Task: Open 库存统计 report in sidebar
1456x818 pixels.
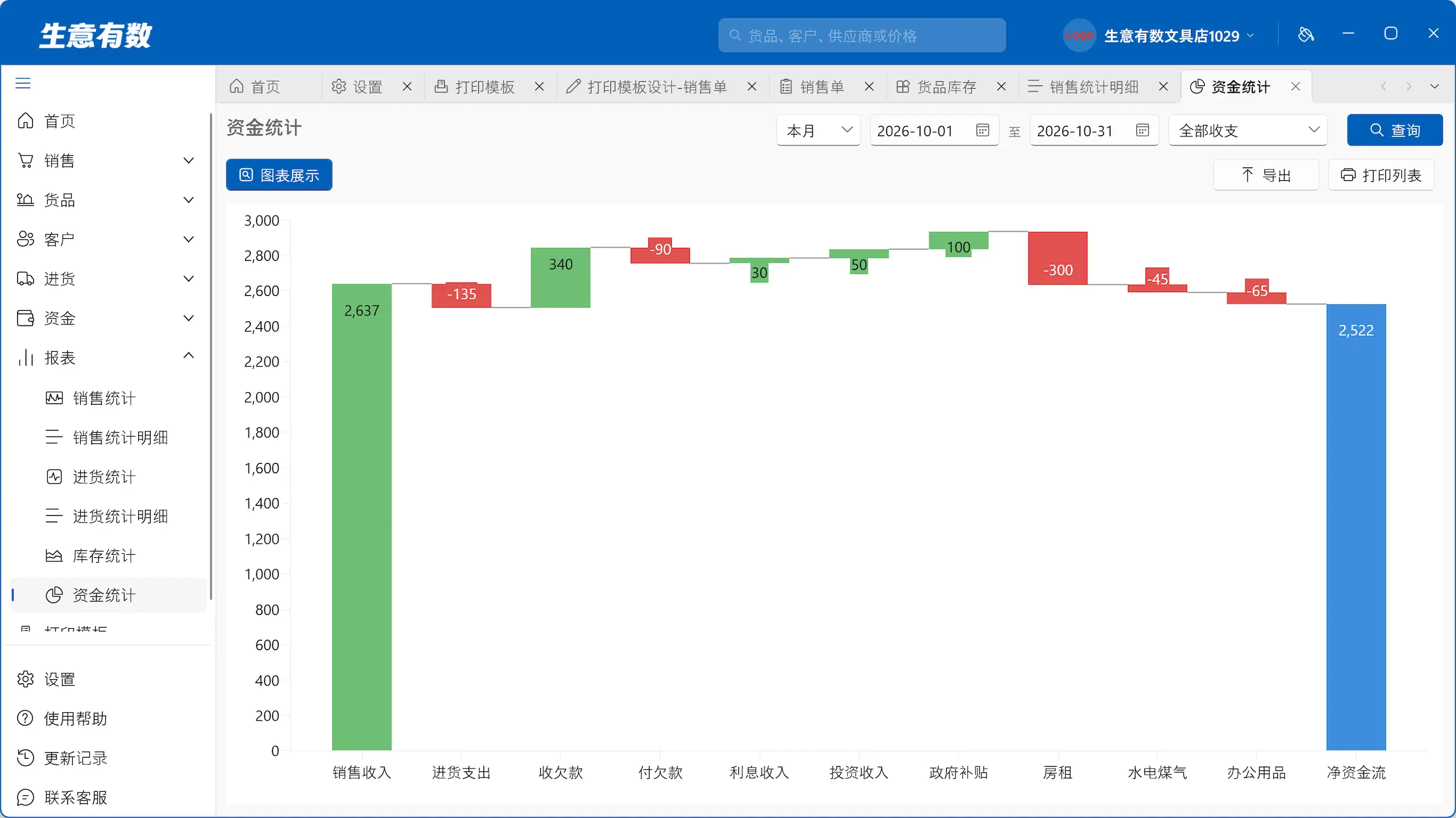Action: [108, 555]
